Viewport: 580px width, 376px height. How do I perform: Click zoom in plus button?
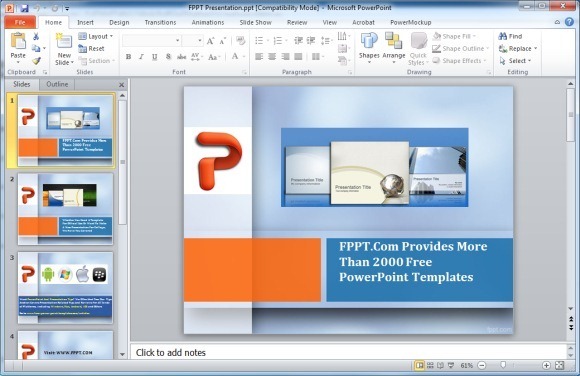tap(546, 366)
